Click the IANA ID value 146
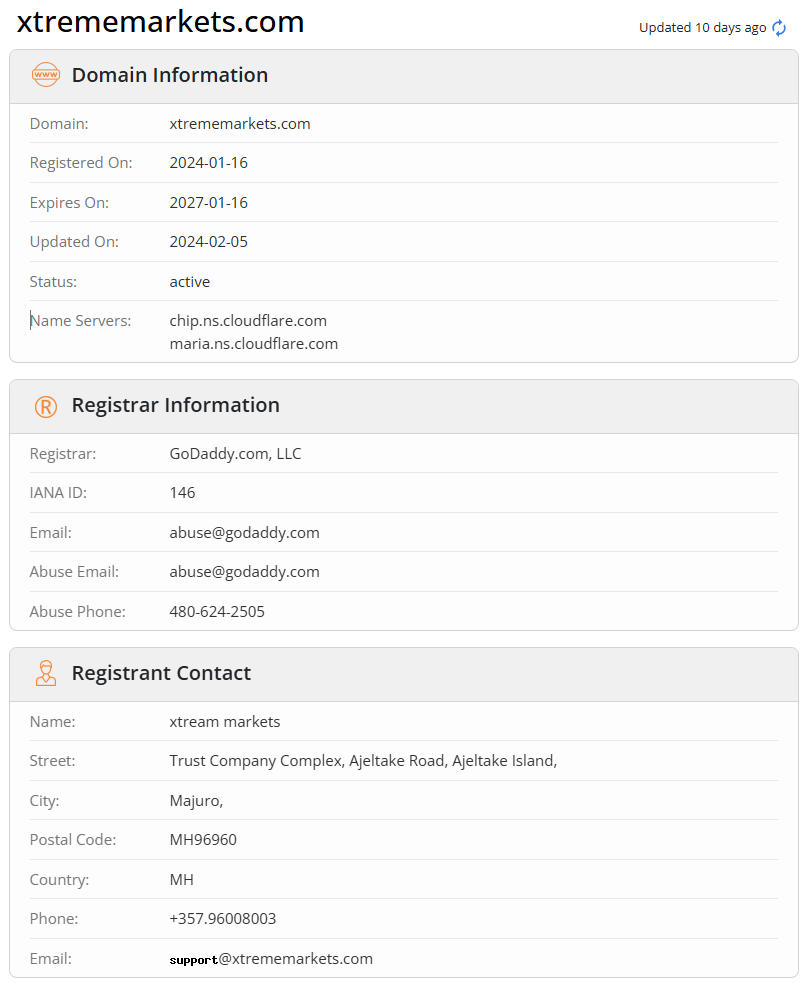Screen dimensions: 807x986 point(183,493)
